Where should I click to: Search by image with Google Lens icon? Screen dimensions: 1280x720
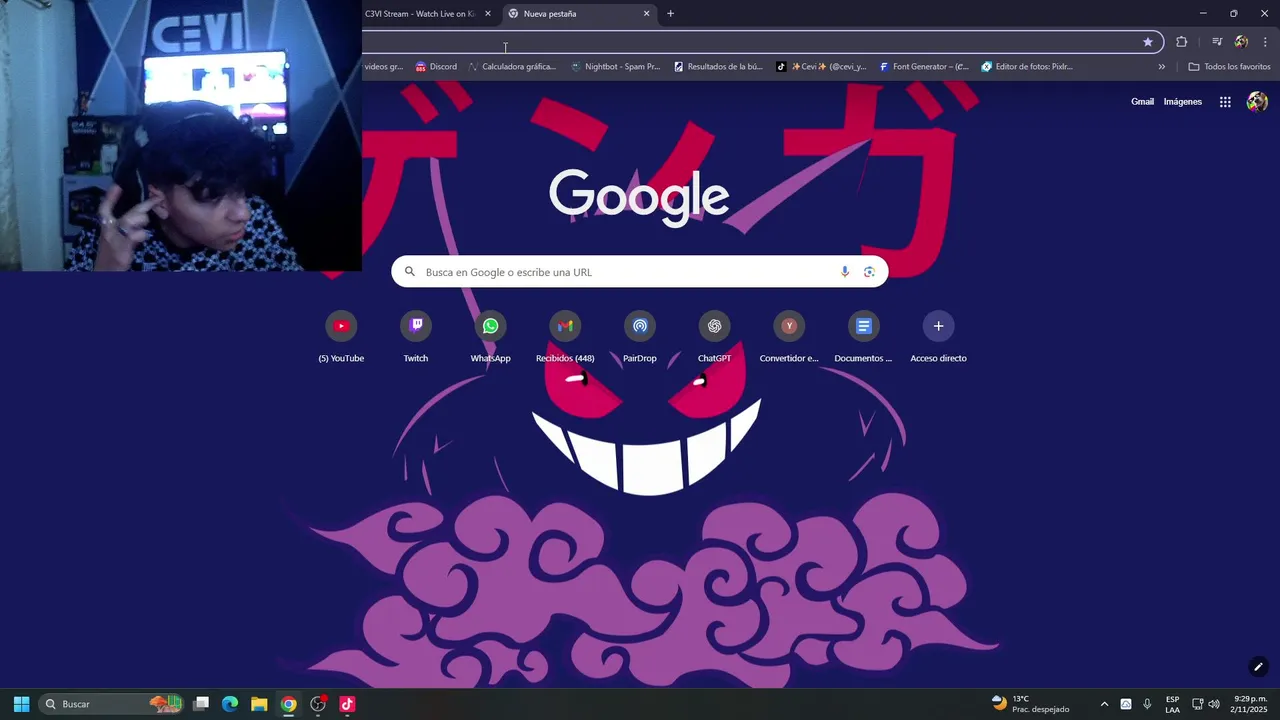point(869,272)
